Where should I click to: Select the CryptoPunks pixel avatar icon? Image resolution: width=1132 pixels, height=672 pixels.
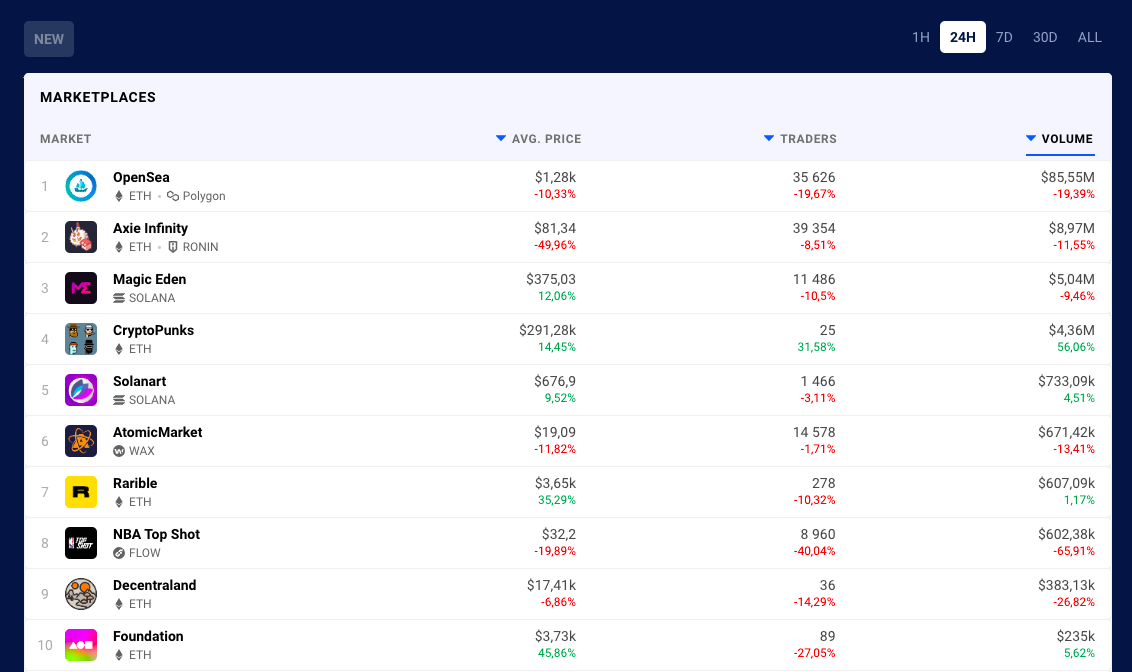[81, 339]
